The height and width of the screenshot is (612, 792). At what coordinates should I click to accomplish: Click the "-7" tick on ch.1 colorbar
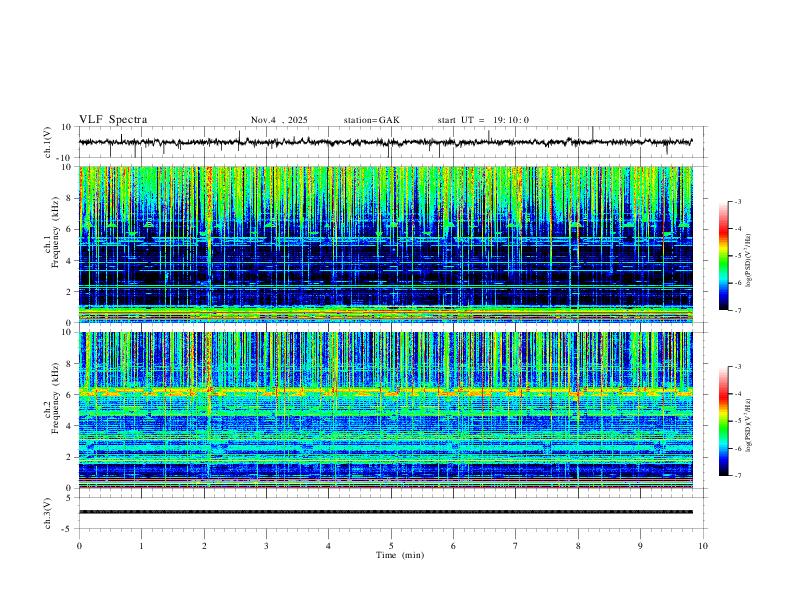738,311
